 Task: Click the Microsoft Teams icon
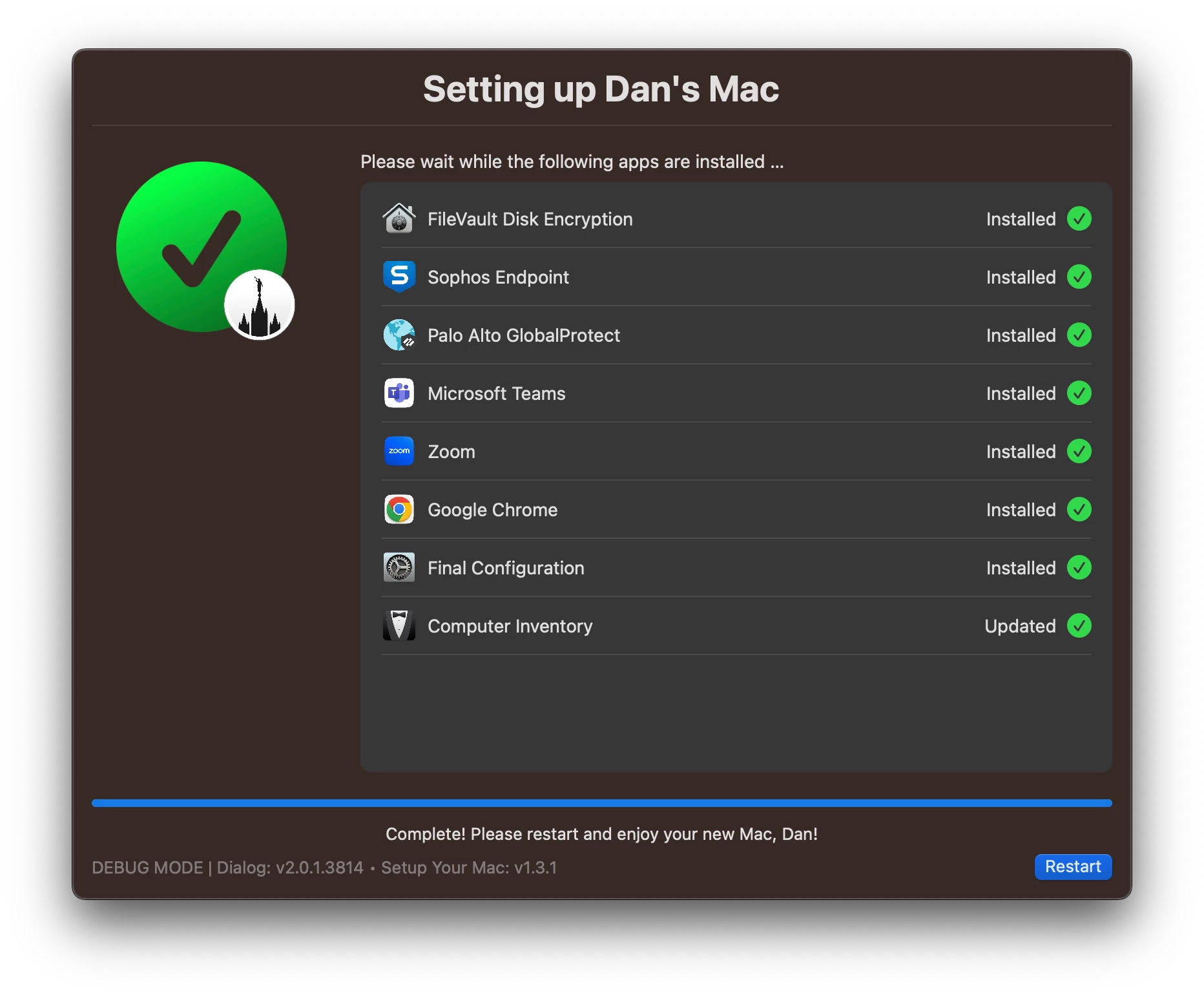pyautogui.click(x=399, y=393)
